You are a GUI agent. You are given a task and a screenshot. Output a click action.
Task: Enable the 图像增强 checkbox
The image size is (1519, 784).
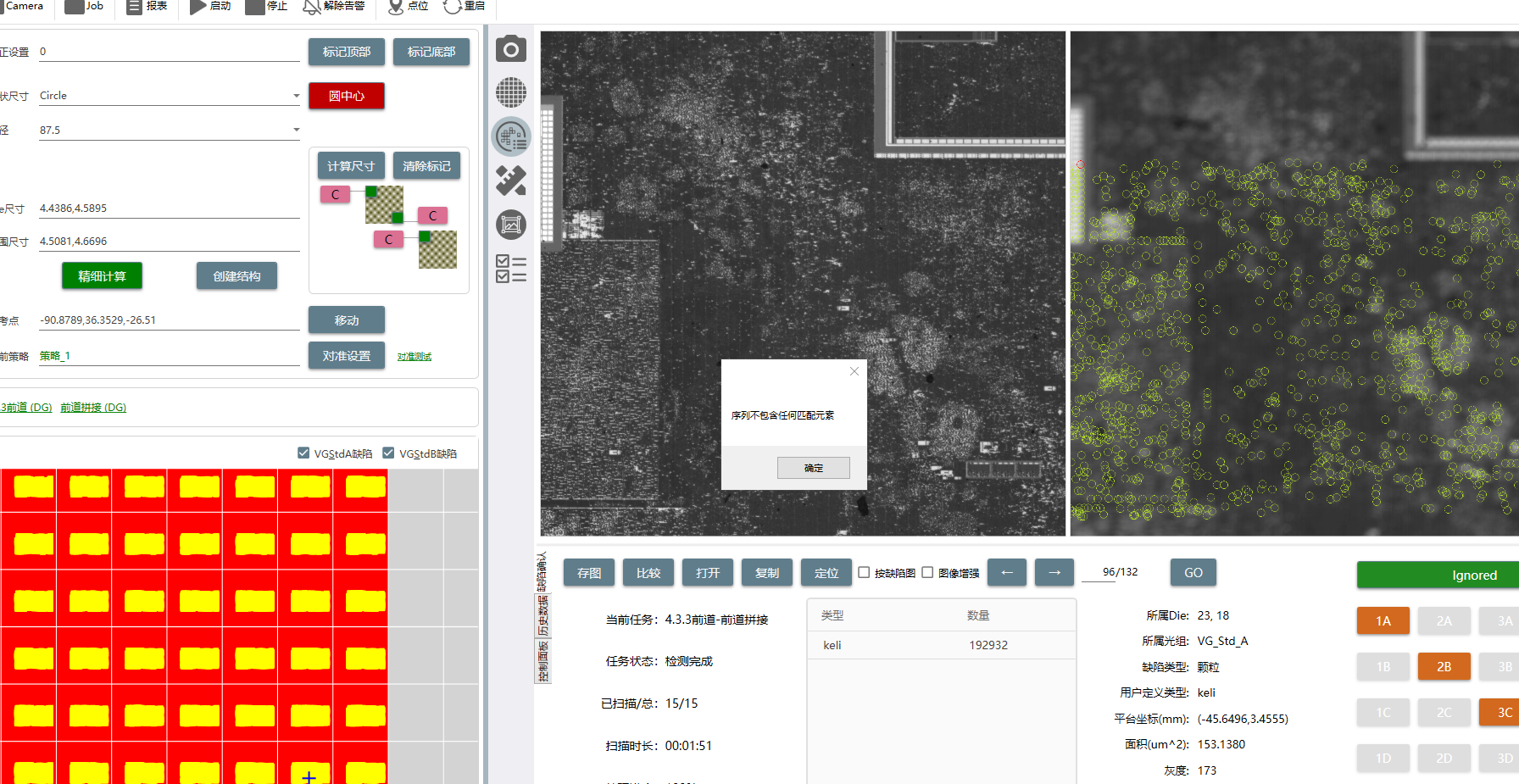pos(927,573)
